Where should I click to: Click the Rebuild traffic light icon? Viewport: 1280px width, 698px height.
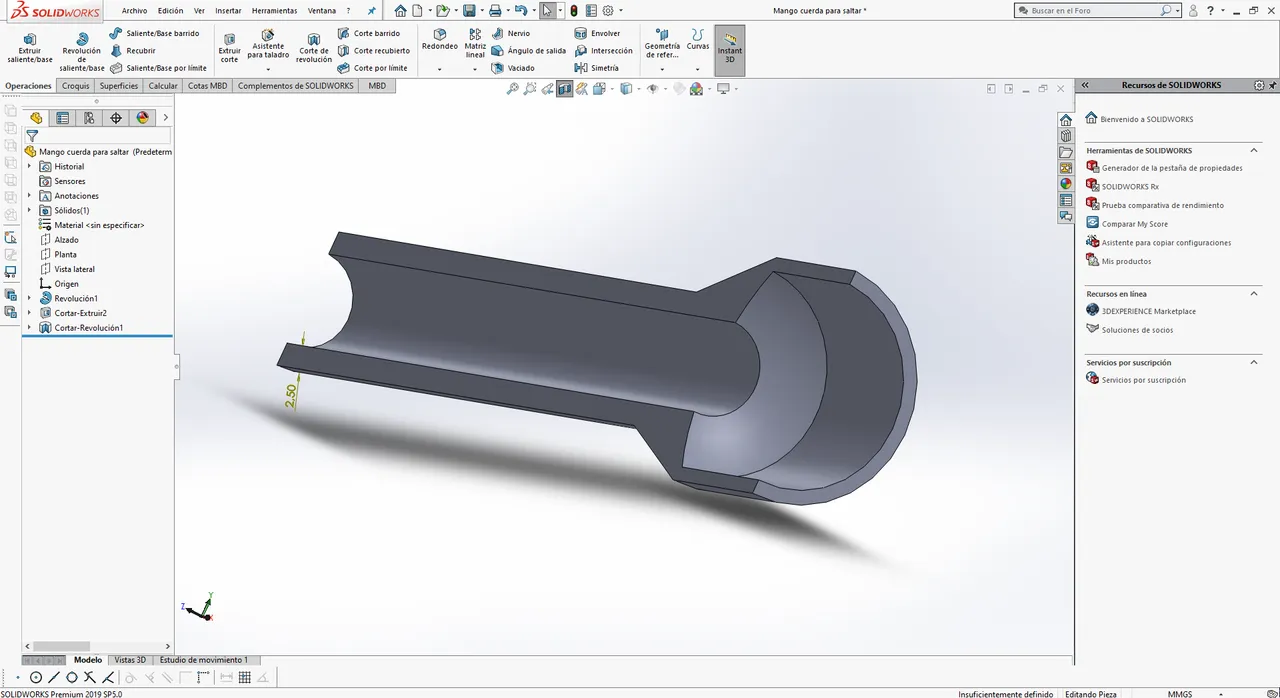coord(574,10)
